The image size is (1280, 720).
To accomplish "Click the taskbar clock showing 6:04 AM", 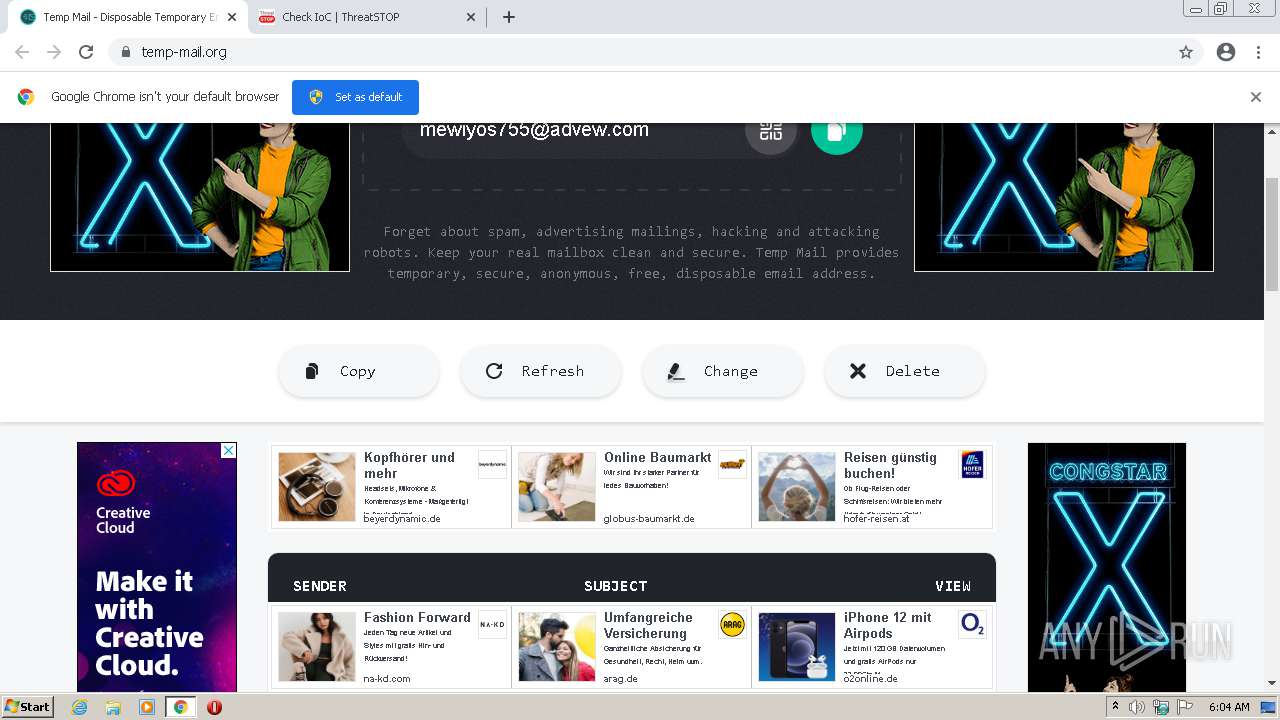I will [1229, 707].
